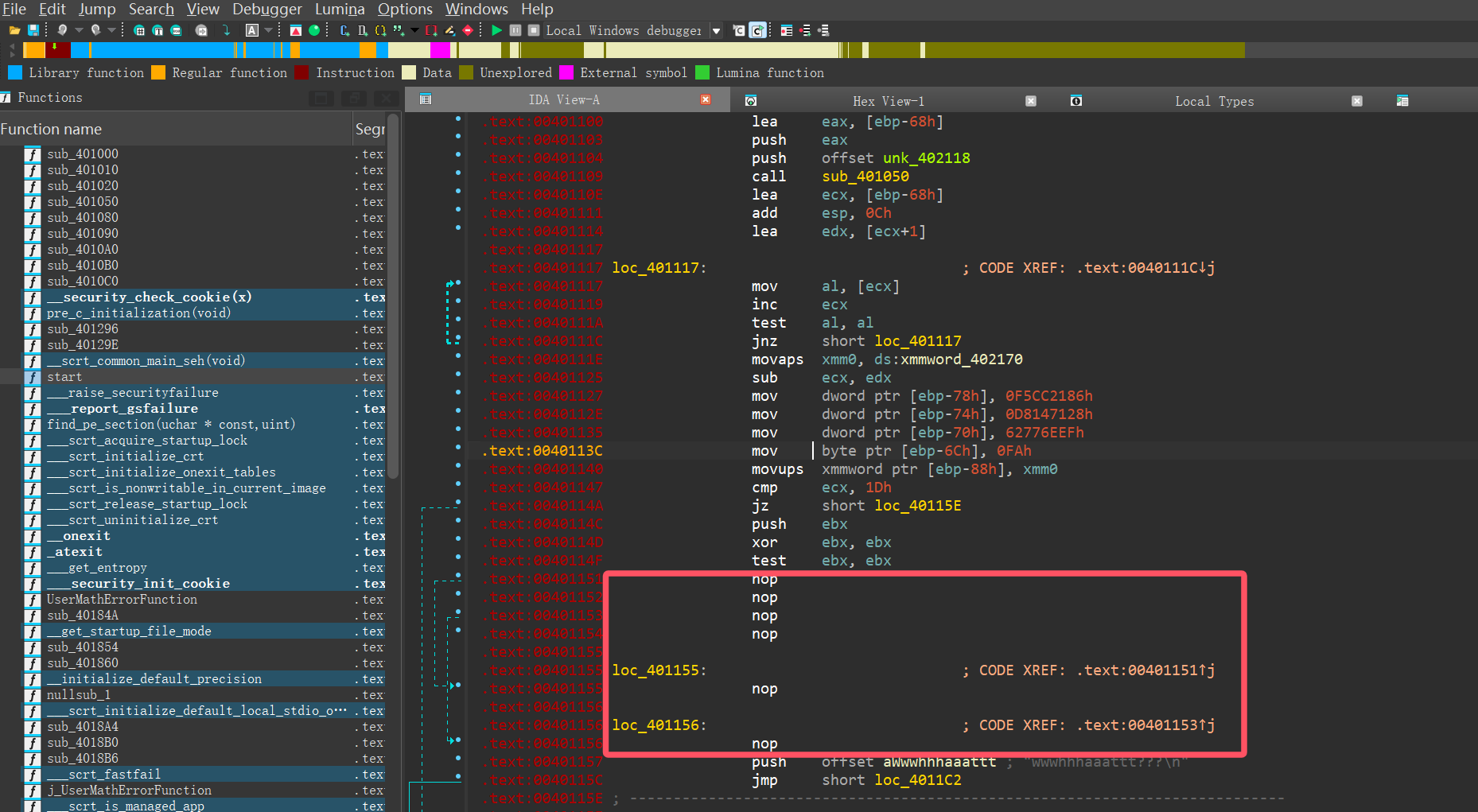Viewport: 1478px width, 812px height.
Task: Click the red breakpoint diamond icon
Action: [x=468, y=30]
